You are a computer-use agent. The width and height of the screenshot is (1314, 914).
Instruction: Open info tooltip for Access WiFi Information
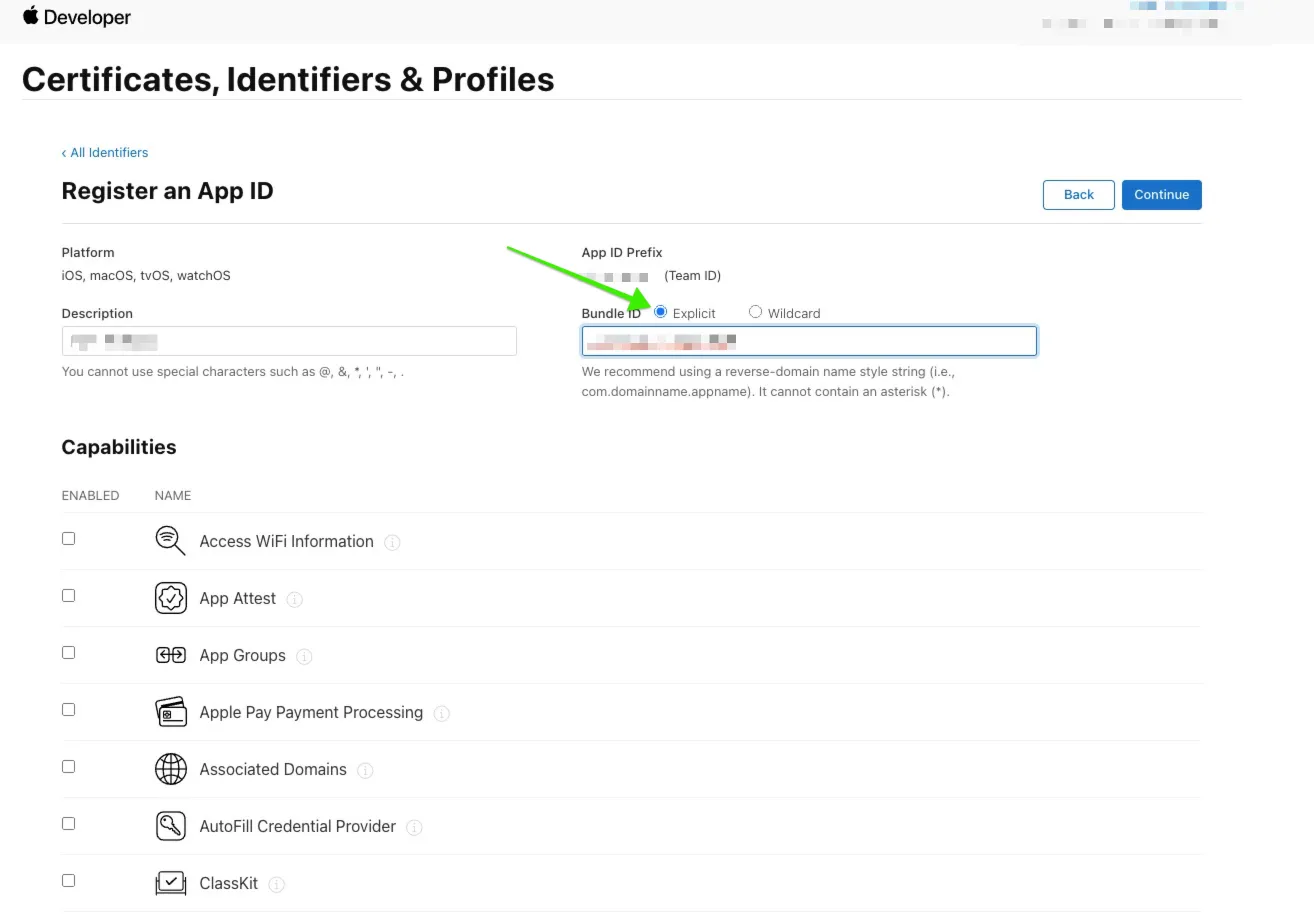click(393, 542)
